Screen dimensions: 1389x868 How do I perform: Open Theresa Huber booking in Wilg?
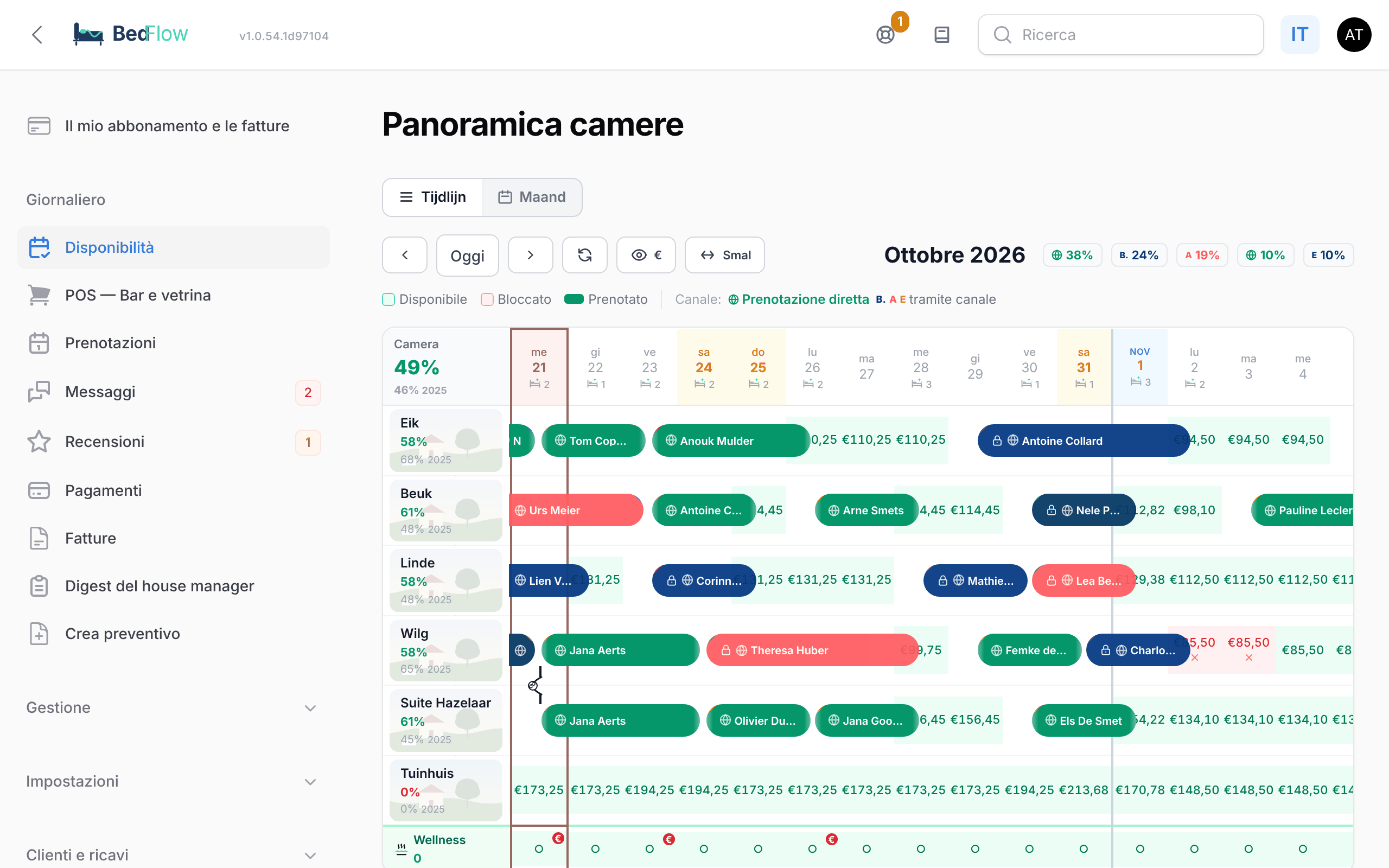click(x=812, y=650)
